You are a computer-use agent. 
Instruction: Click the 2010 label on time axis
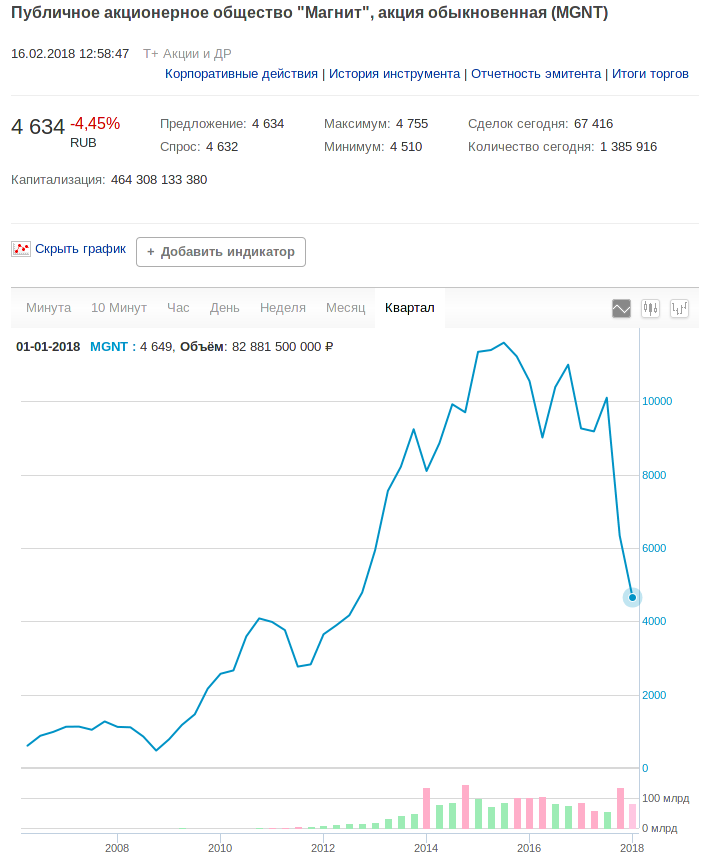tap(220, 848)
